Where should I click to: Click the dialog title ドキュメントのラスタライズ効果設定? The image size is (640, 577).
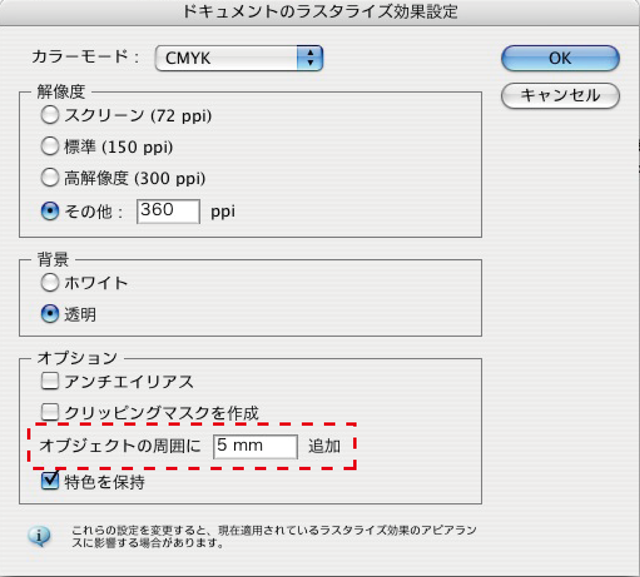pos(320,11)
